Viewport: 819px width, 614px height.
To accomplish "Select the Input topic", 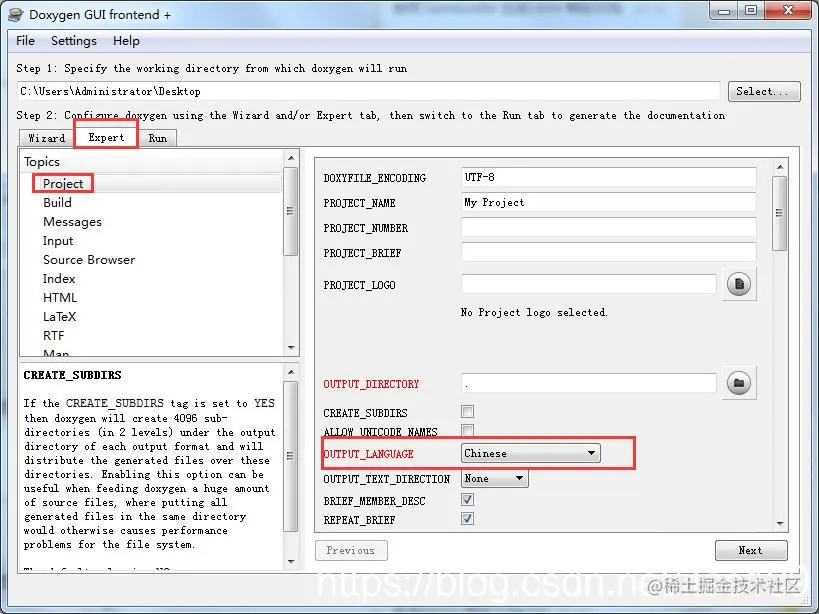I will tap(58, 241).
